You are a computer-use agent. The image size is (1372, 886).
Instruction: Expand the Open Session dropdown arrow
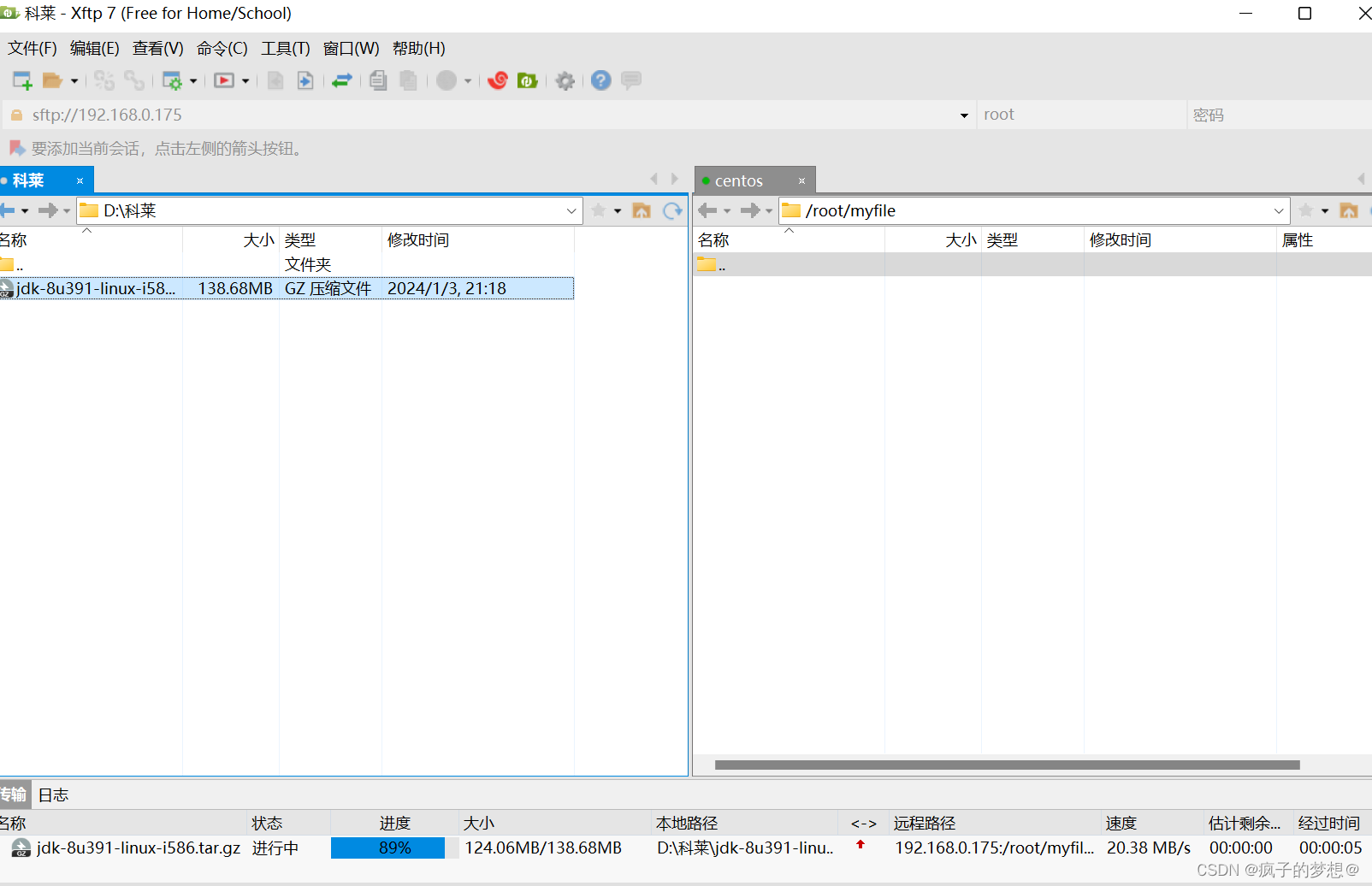[74, 81]
